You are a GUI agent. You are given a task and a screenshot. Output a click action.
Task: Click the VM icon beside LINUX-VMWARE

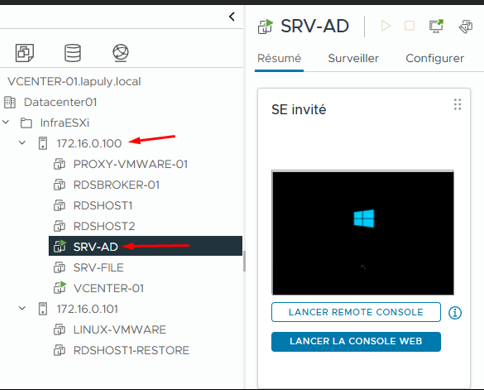pyautogui.click(x=59, y=330)
